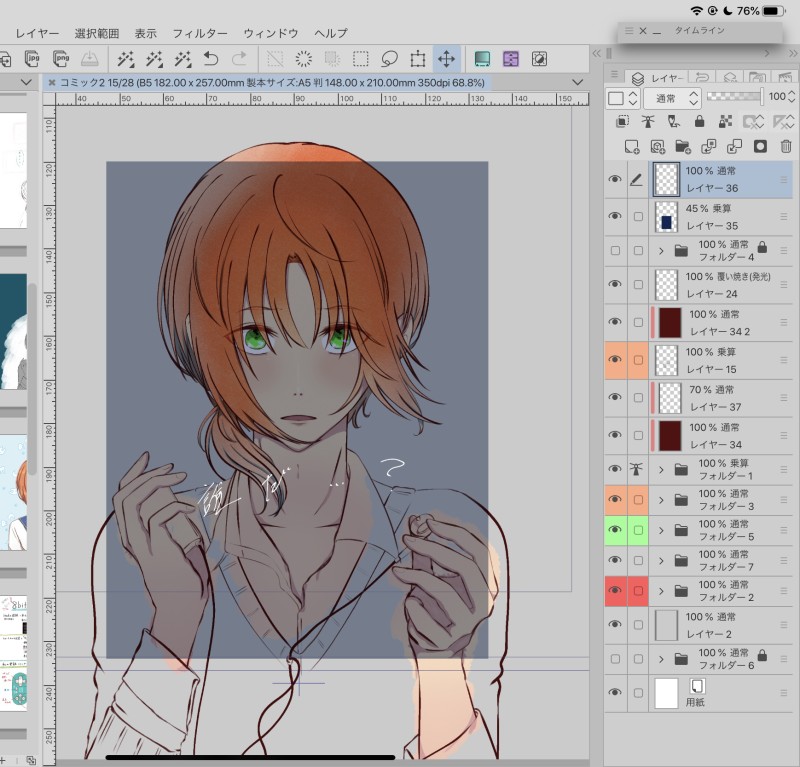Undo the last action in command bar
The width and height of the screenshot is (800, 767).
pyautogui.click(x=211, y=59)
